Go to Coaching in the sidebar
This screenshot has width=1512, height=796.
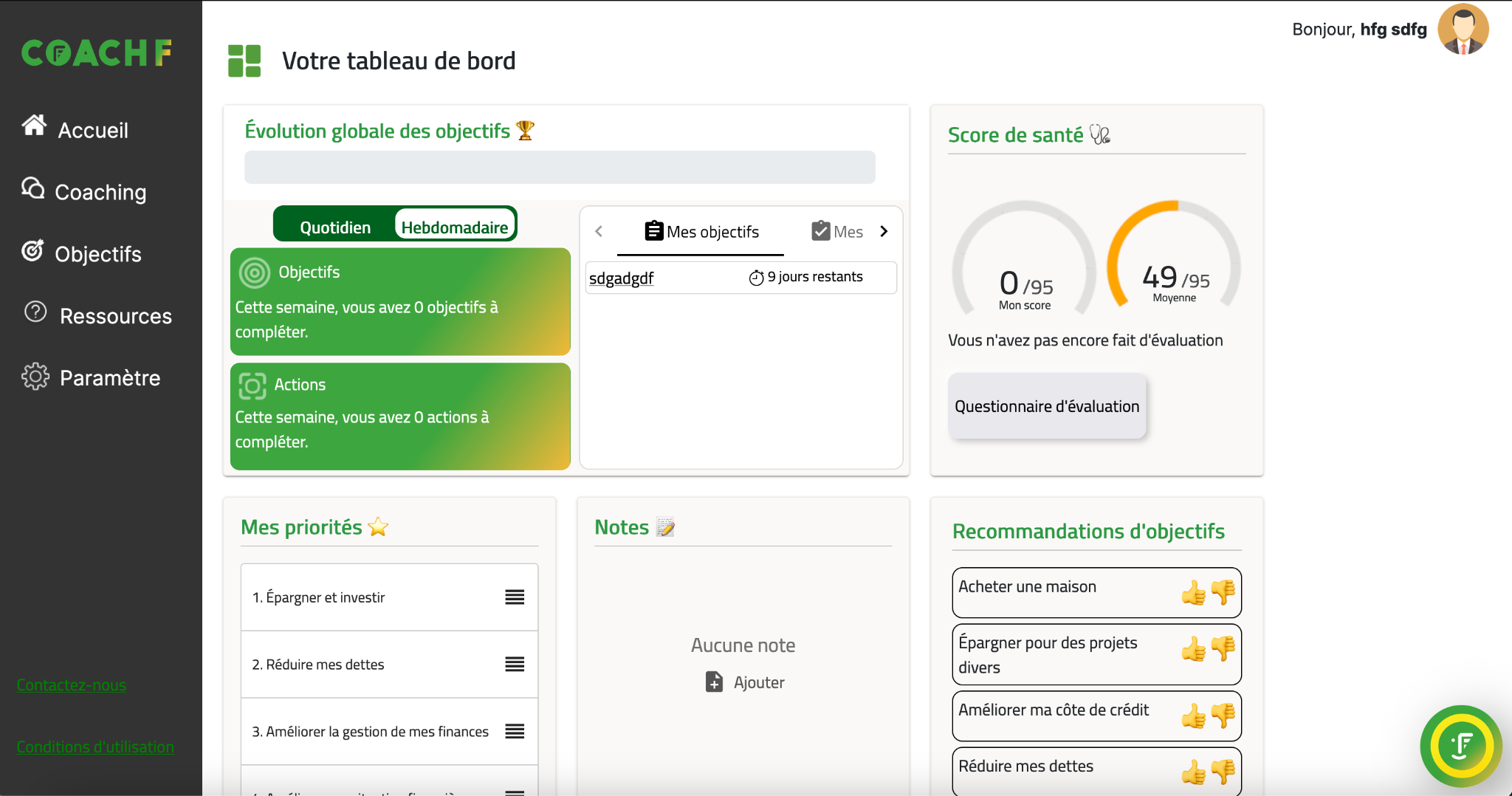(x=100, y=192)
